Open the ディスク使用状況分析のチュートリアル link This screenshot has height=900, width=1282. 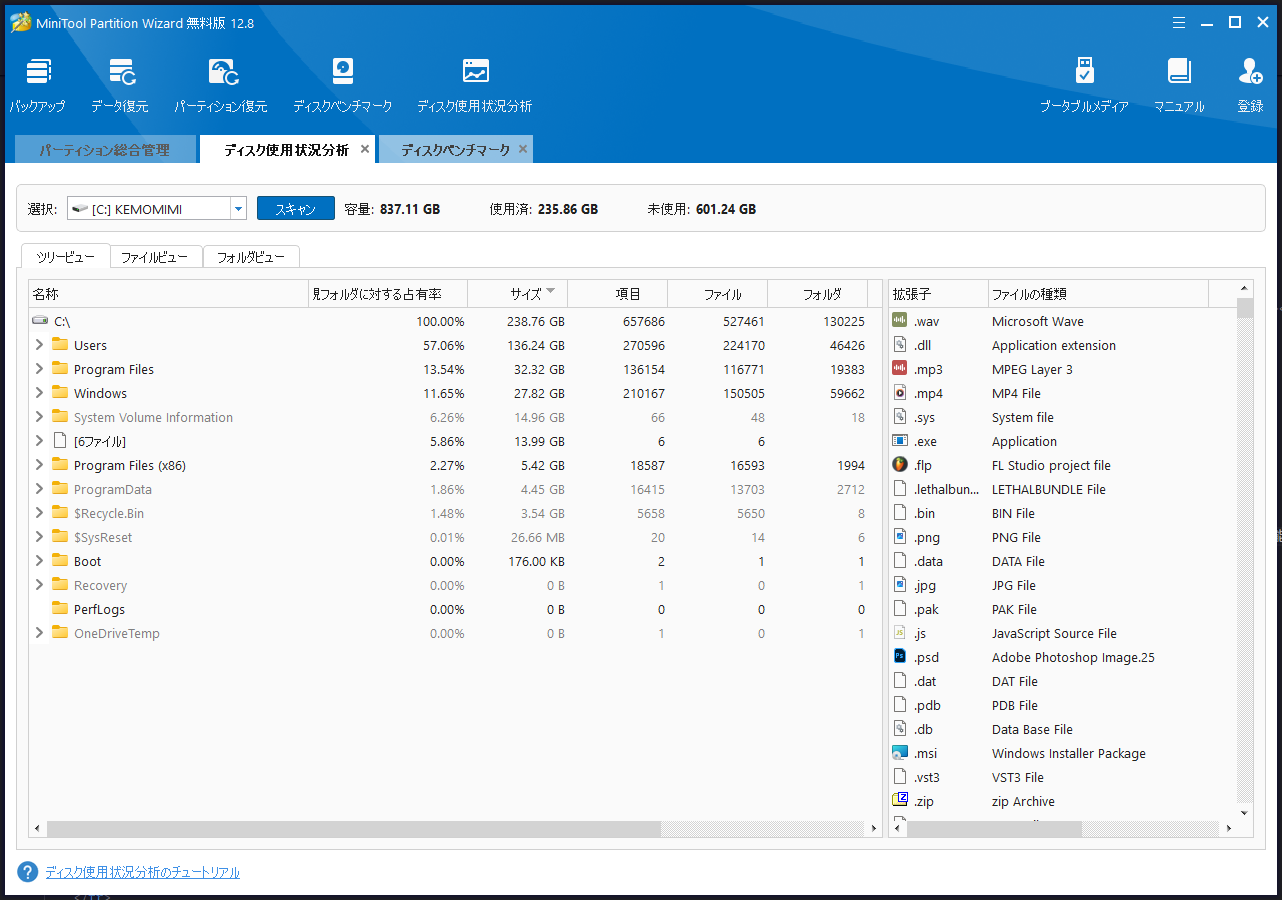142,872
